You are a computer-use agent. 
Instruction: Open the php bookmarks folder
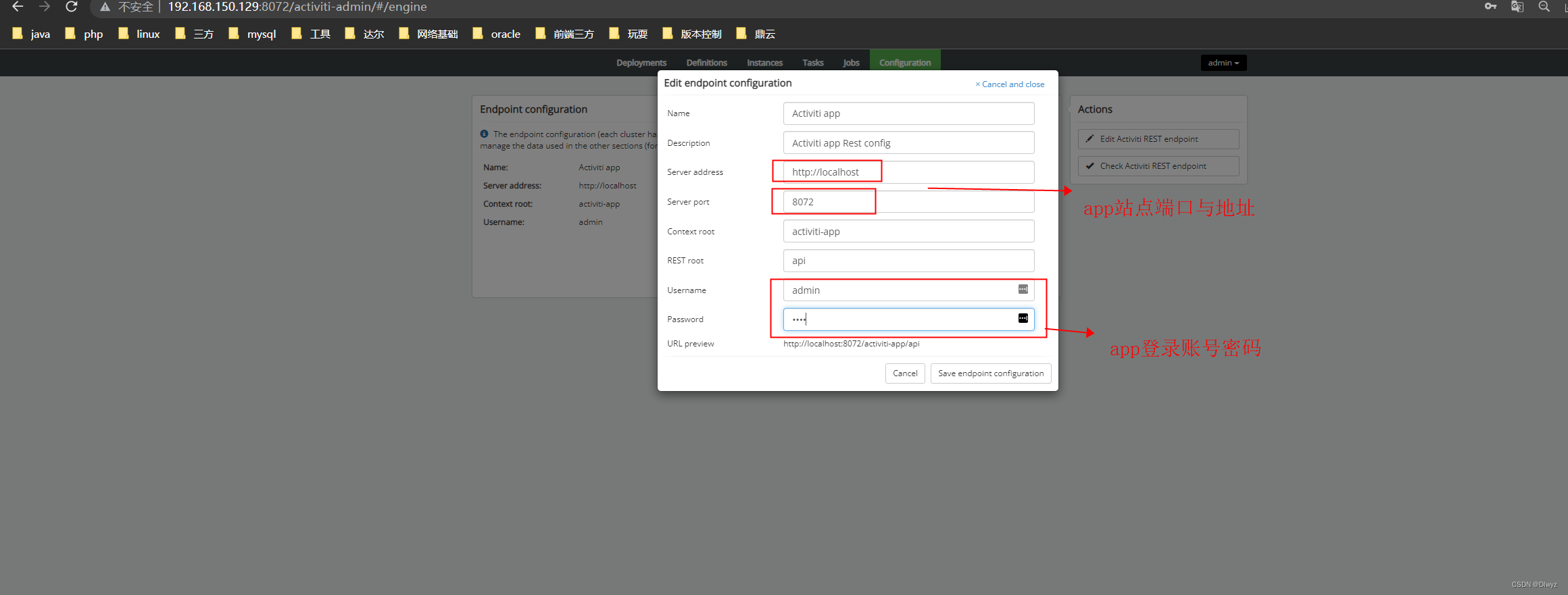point(84,34)
